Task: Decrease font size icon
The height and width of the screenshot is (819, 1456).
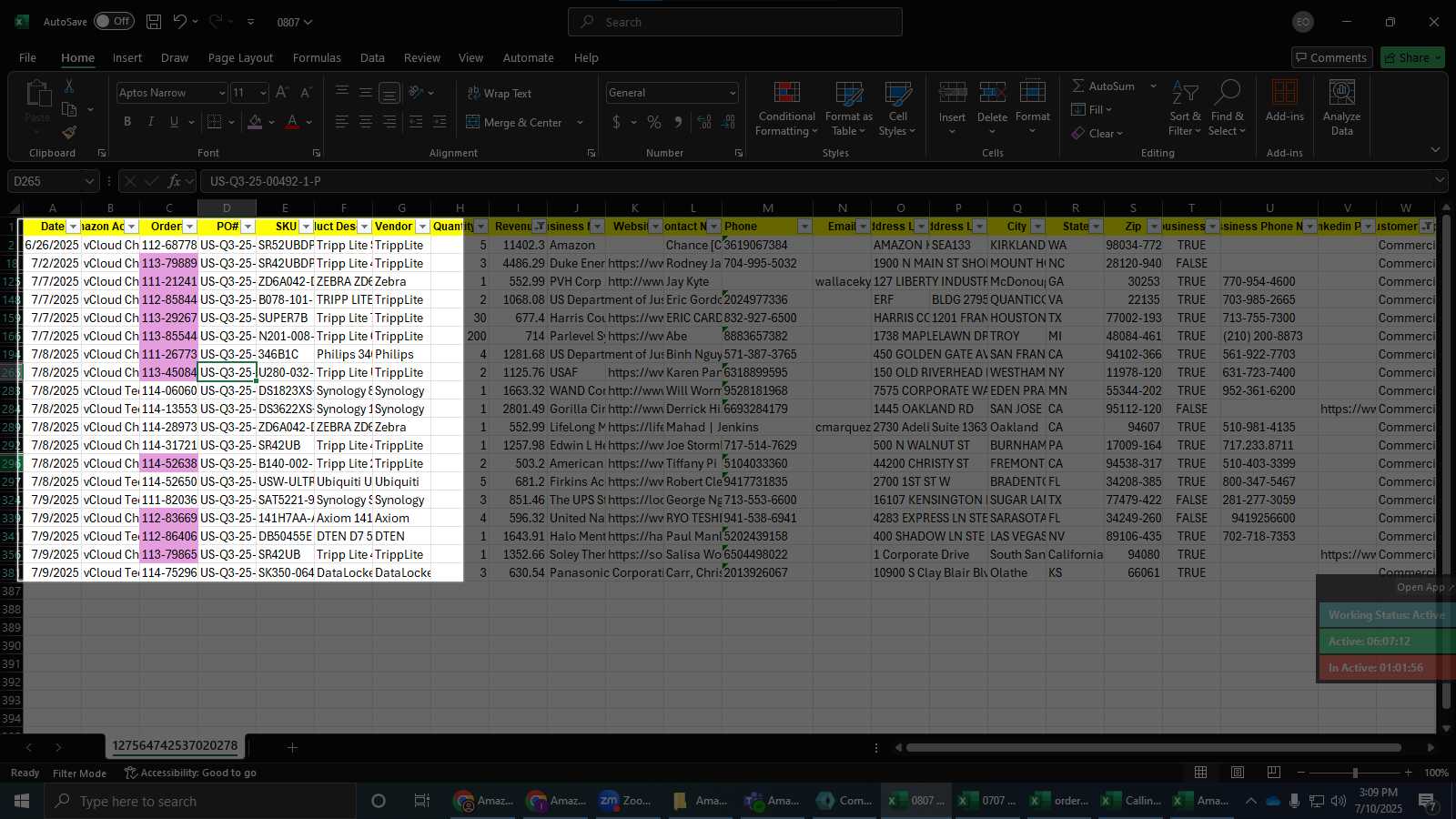Action: pos(306,93)
